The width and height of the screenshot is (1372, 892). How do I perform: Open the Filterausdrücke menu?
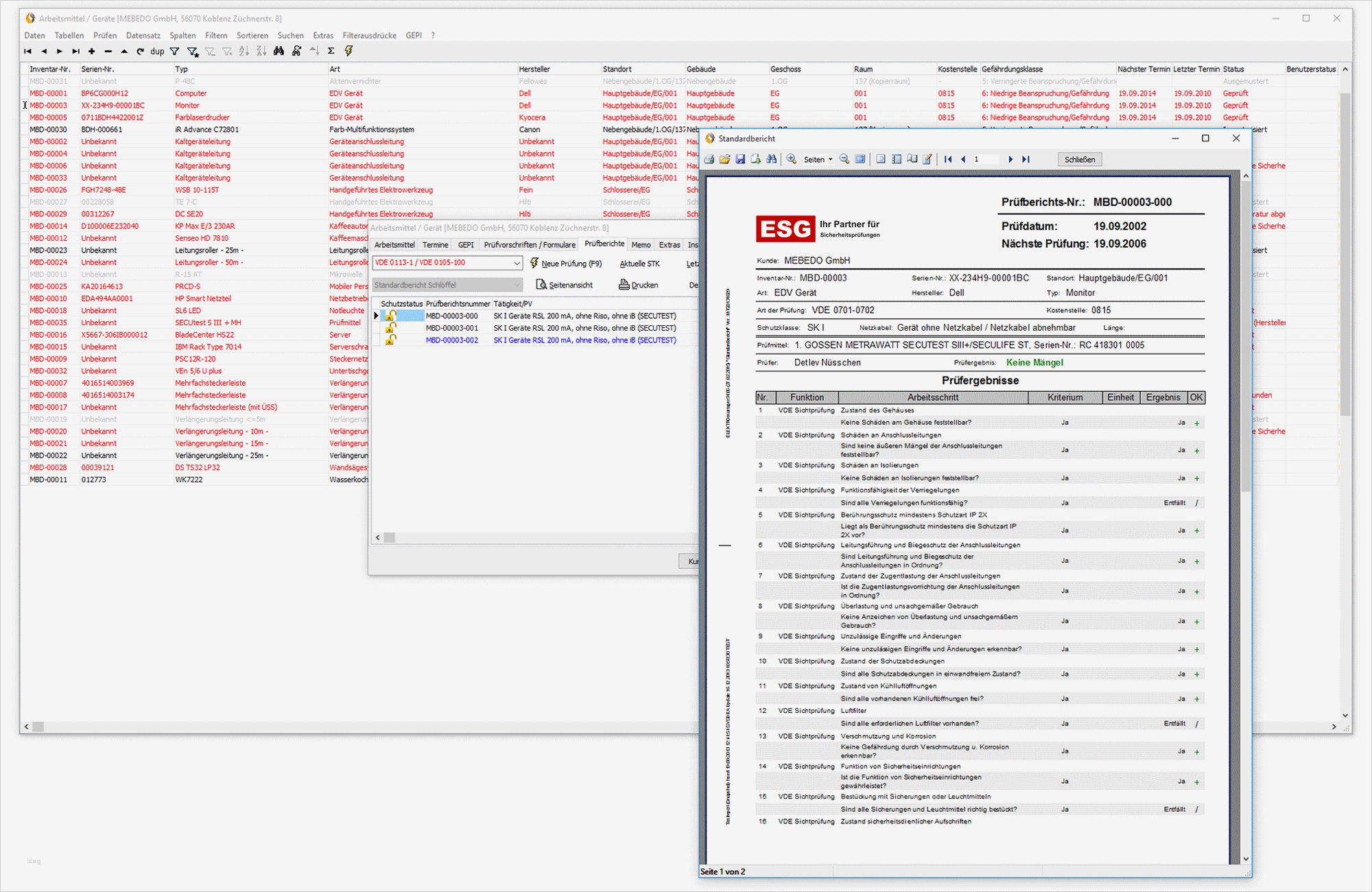(369, 36)
